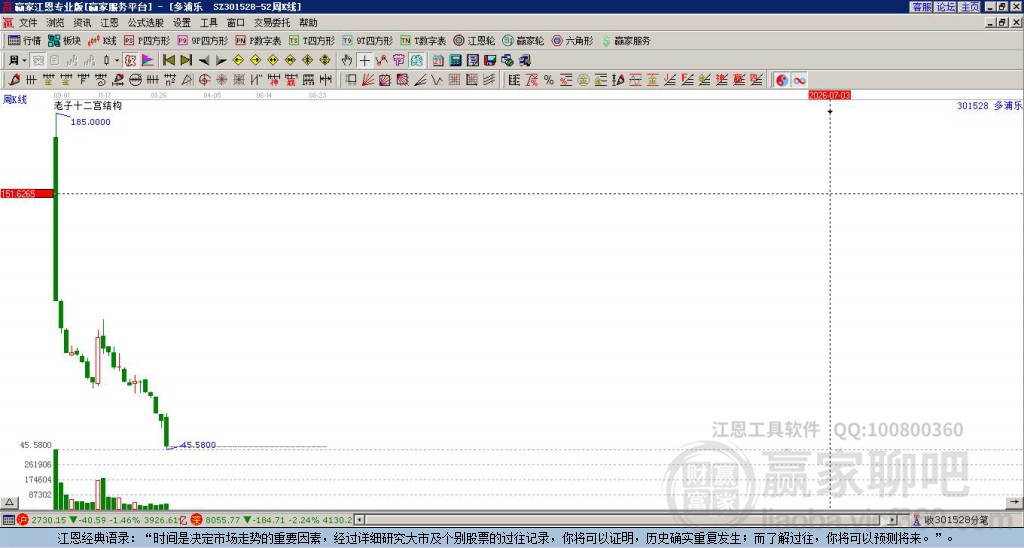Screen dimensions: 1024x548
Task: Open the 板块 sector view
Action: [x=64, y=40]
